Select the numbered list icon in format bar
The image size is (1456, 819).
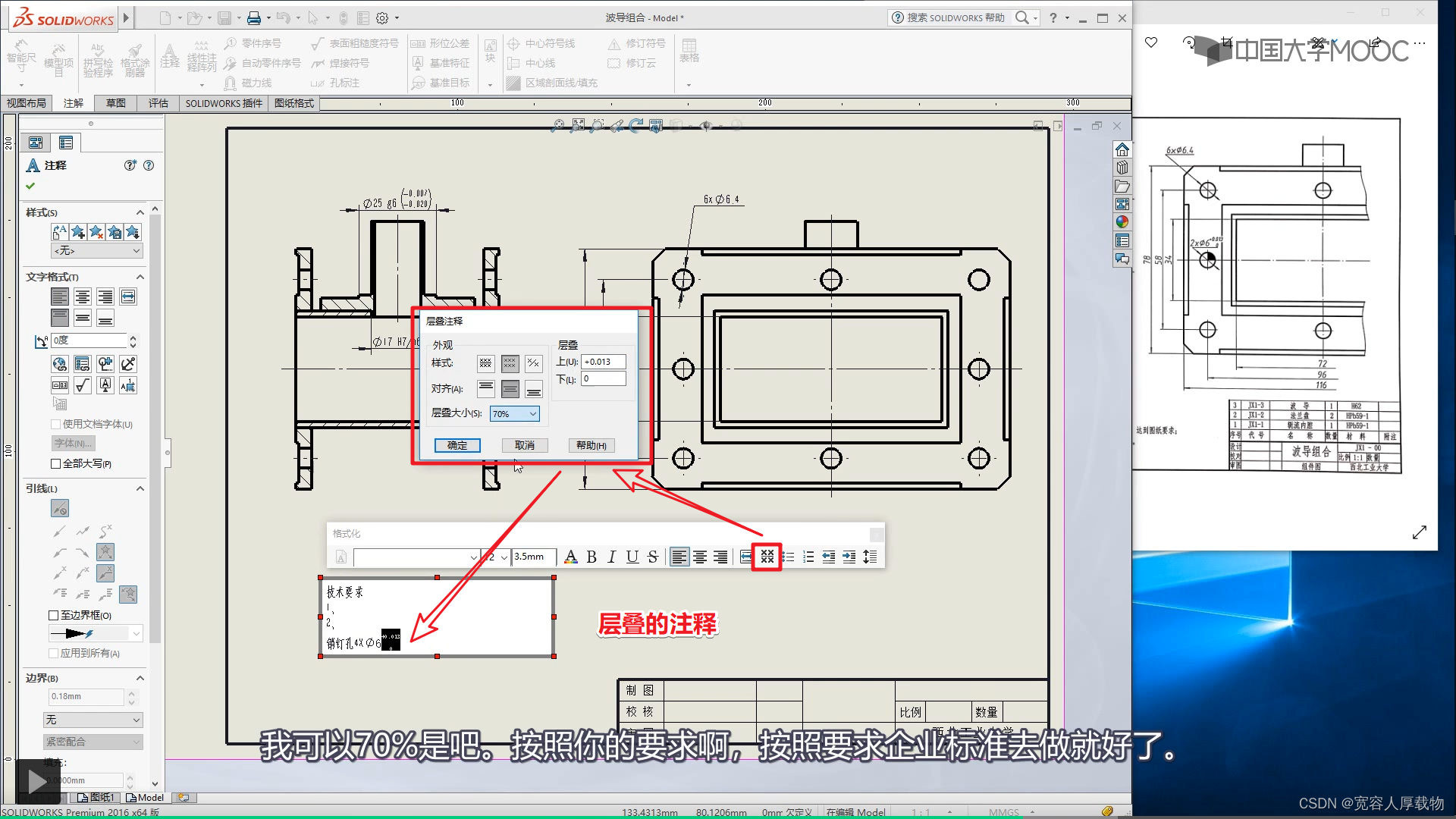pos(808,556)
